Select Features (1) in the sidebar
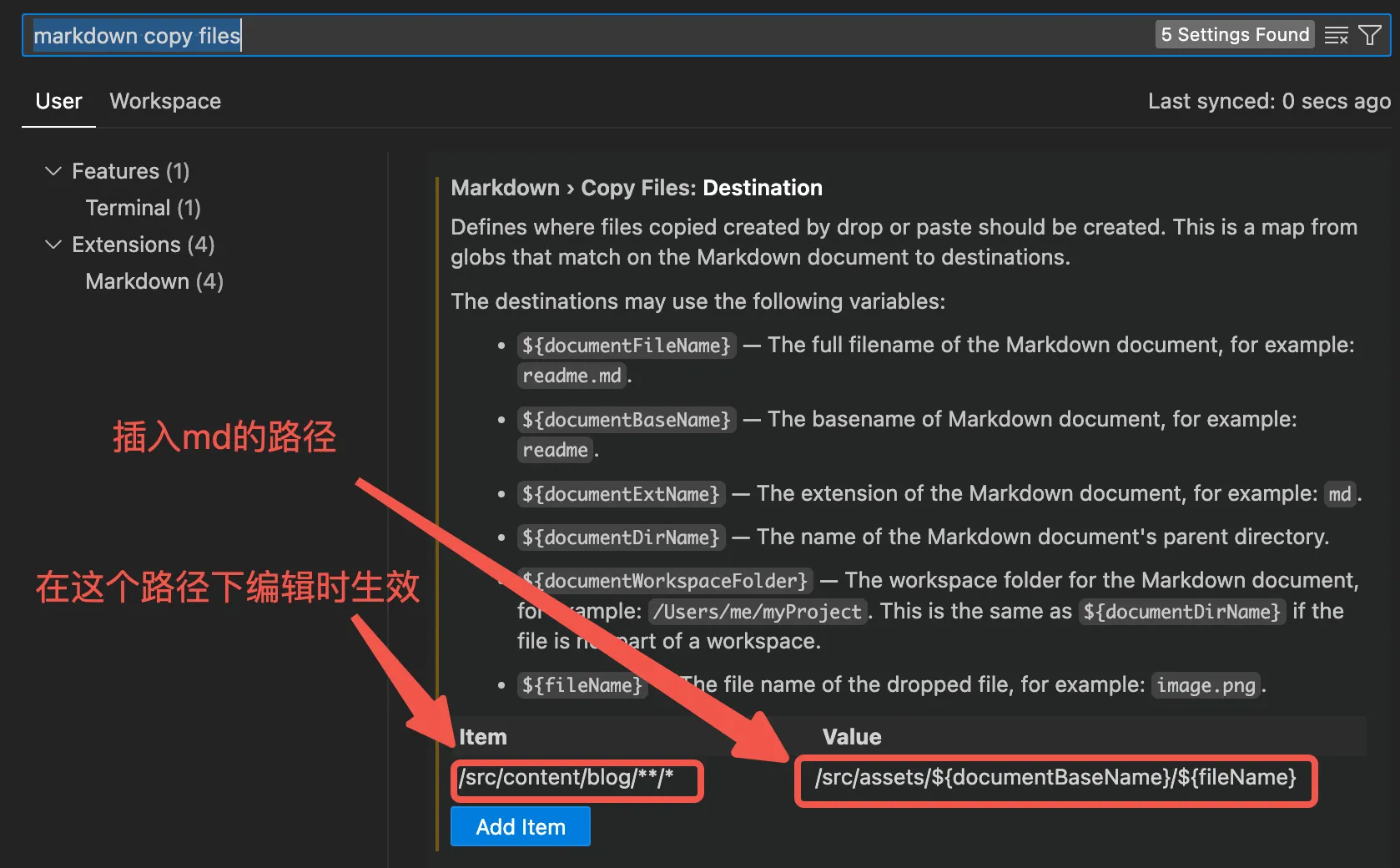The width and height of the screenshot is (1400, 868). (x=130, y=171)
